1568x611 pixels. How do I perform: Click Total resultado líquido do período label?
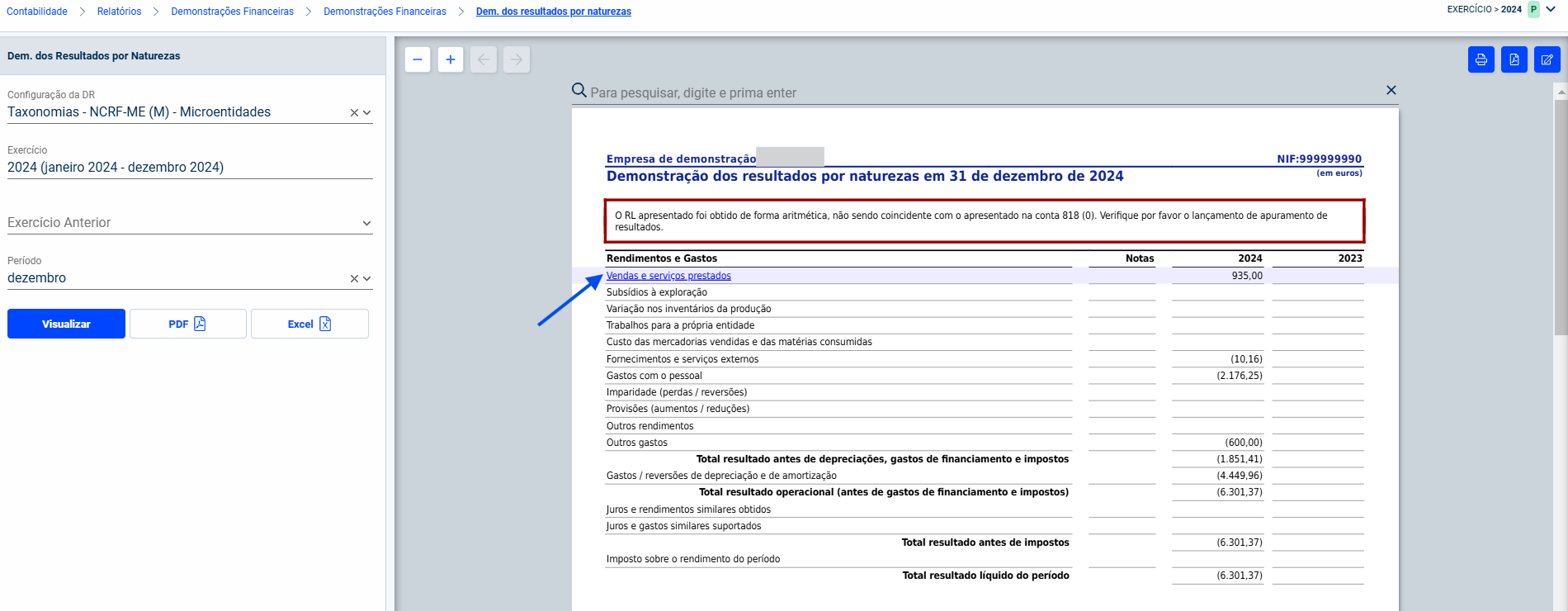click(x=985, y=575)
